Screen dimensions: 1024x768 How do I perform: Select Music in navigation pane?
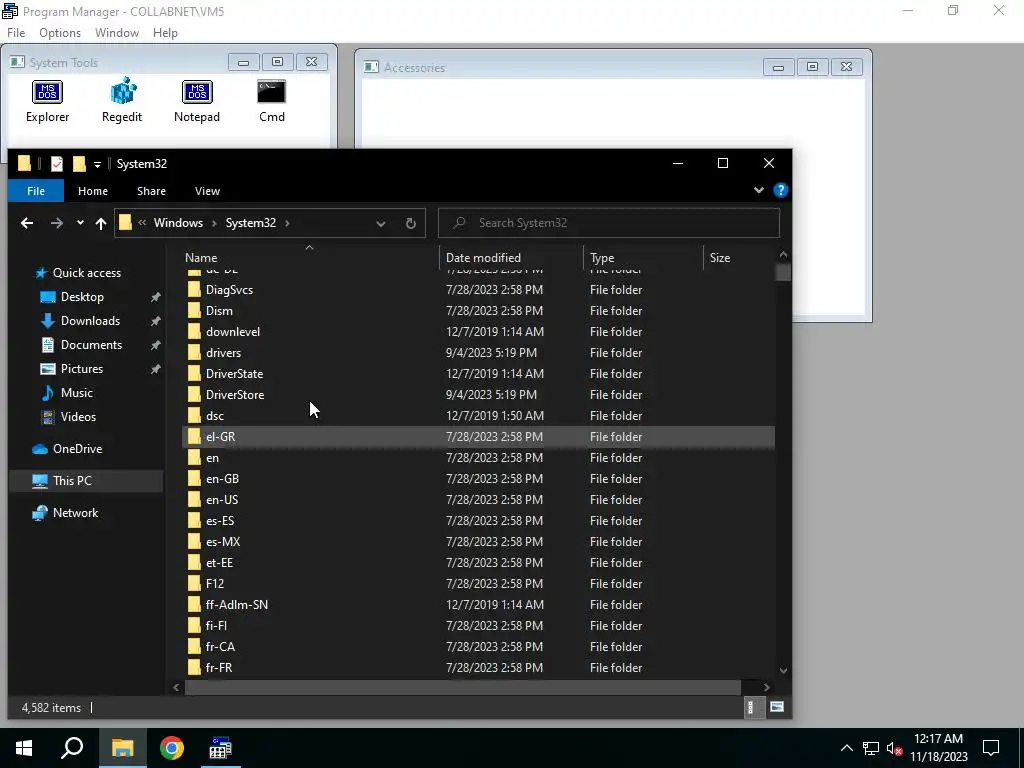coord(76,392)
